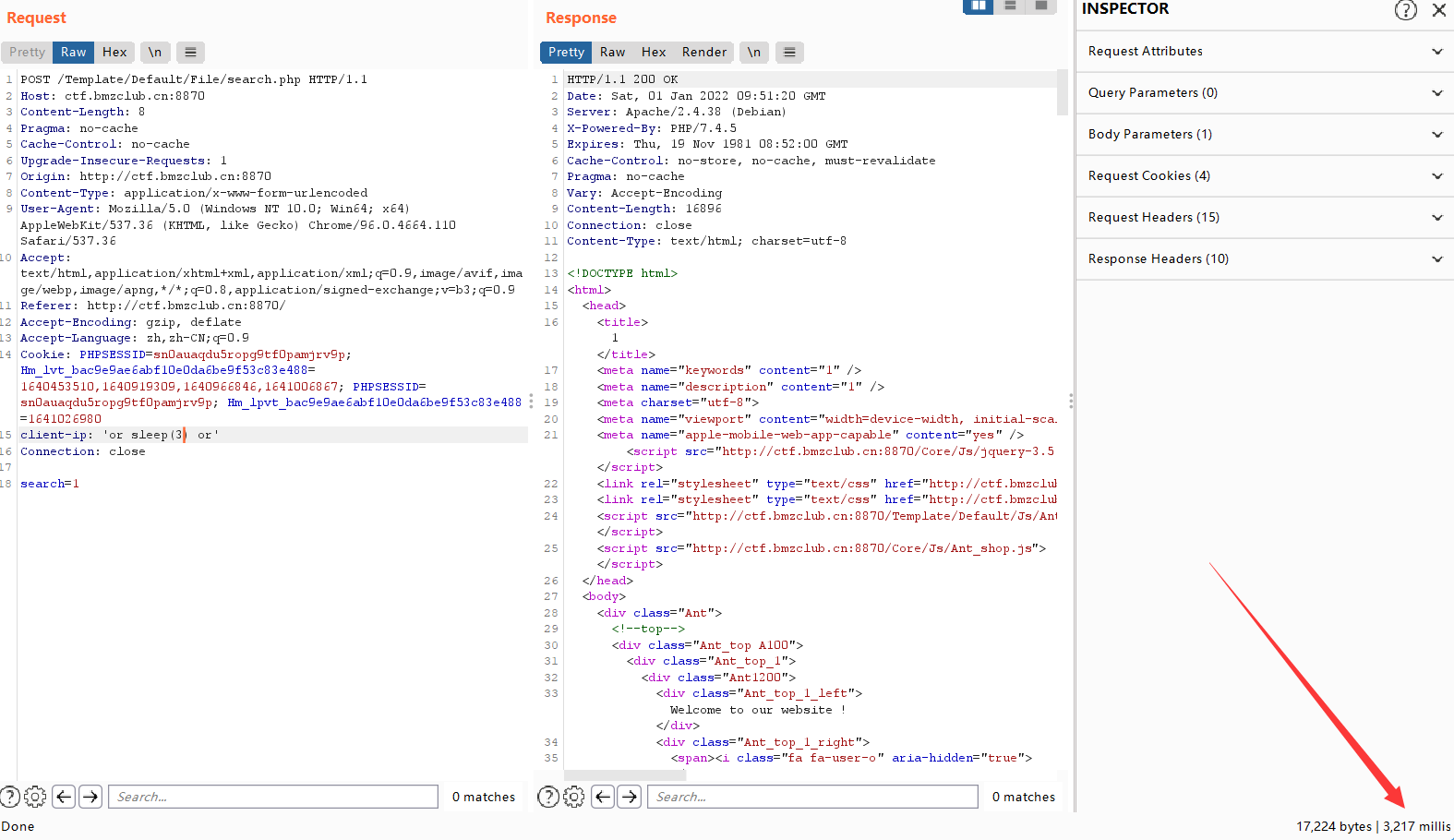
Task: Open Hex tab in Response panel
Action: pos(654,53)
